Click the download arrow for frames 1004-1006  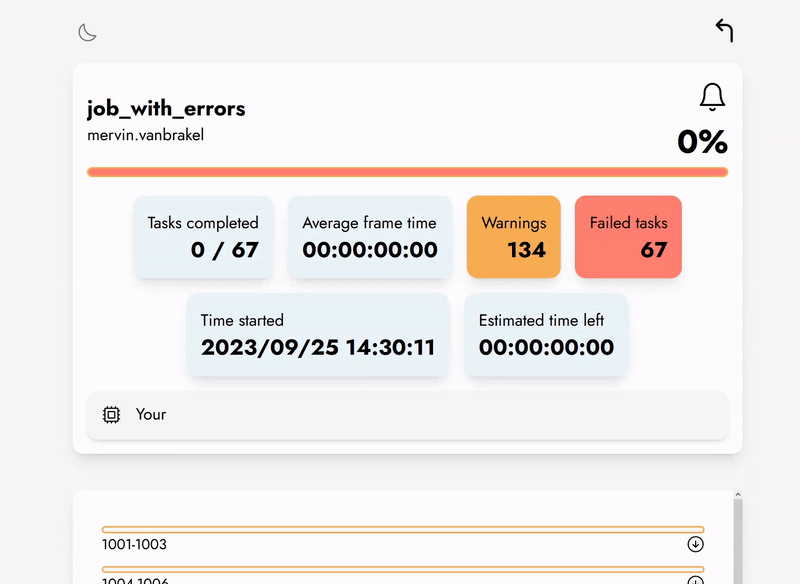coord(695,578)
